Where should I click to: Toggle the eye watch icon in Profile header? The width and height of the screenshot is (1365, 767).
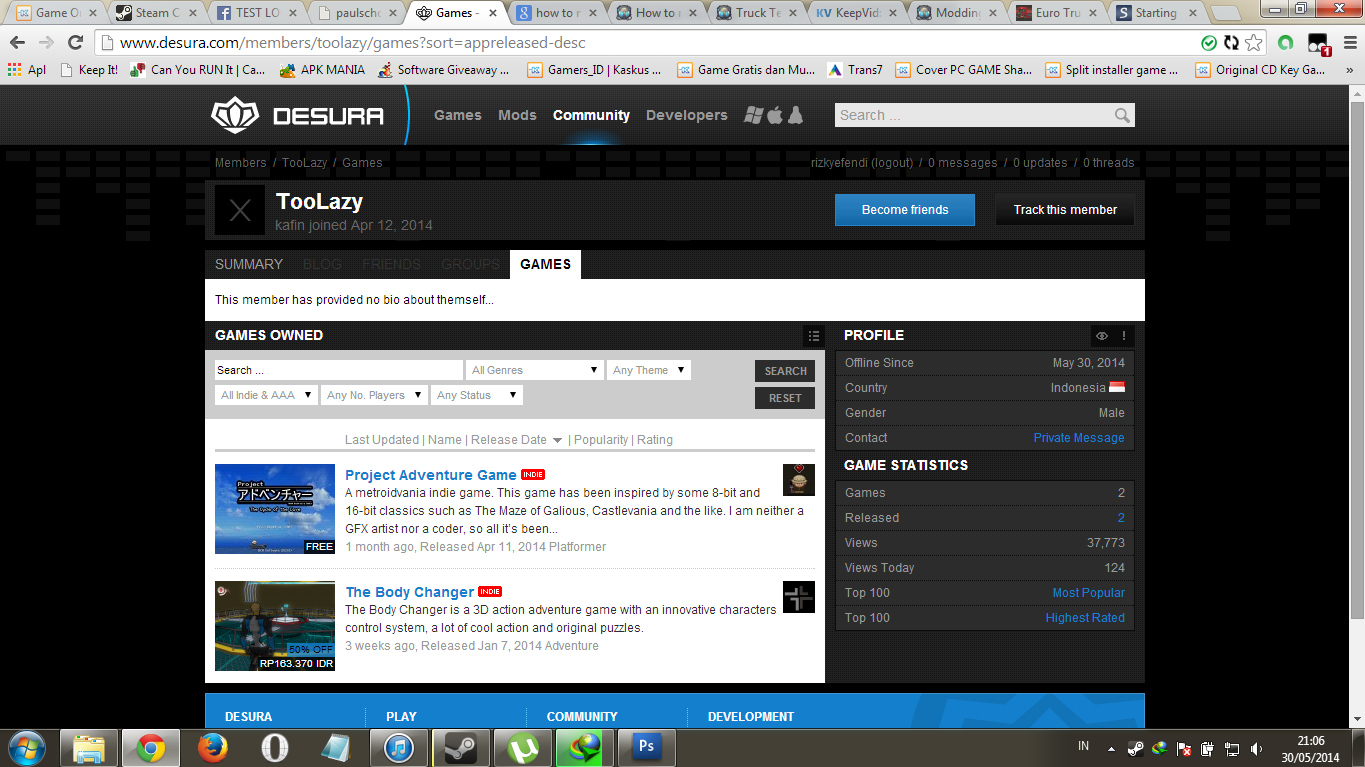coord(1102,336)
